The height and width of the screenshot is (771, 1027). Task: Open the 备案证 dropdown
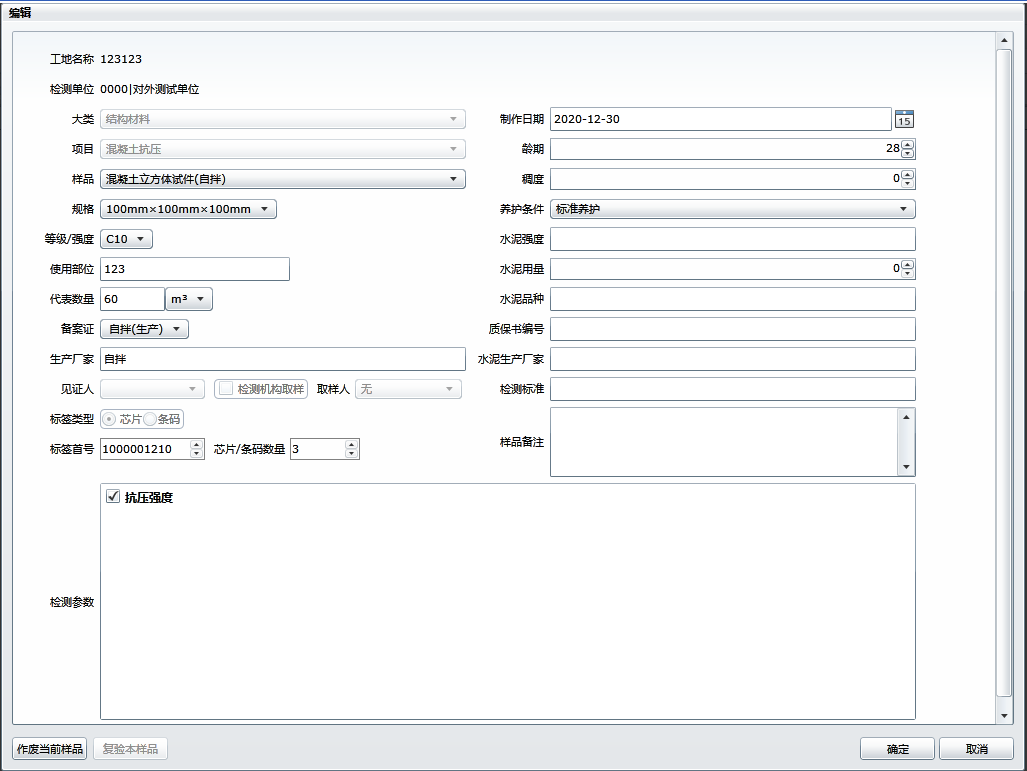pos(145,329)
